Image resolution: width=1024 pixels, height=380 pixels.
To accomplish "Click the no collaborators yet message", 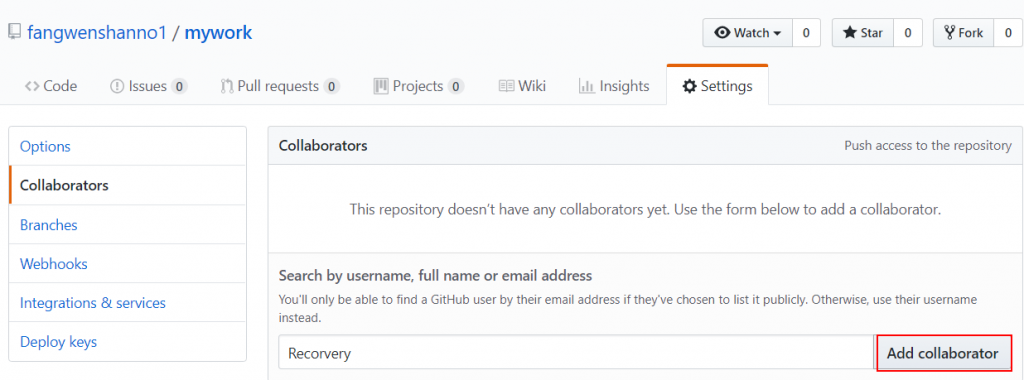I will click(x=645, y=210).
